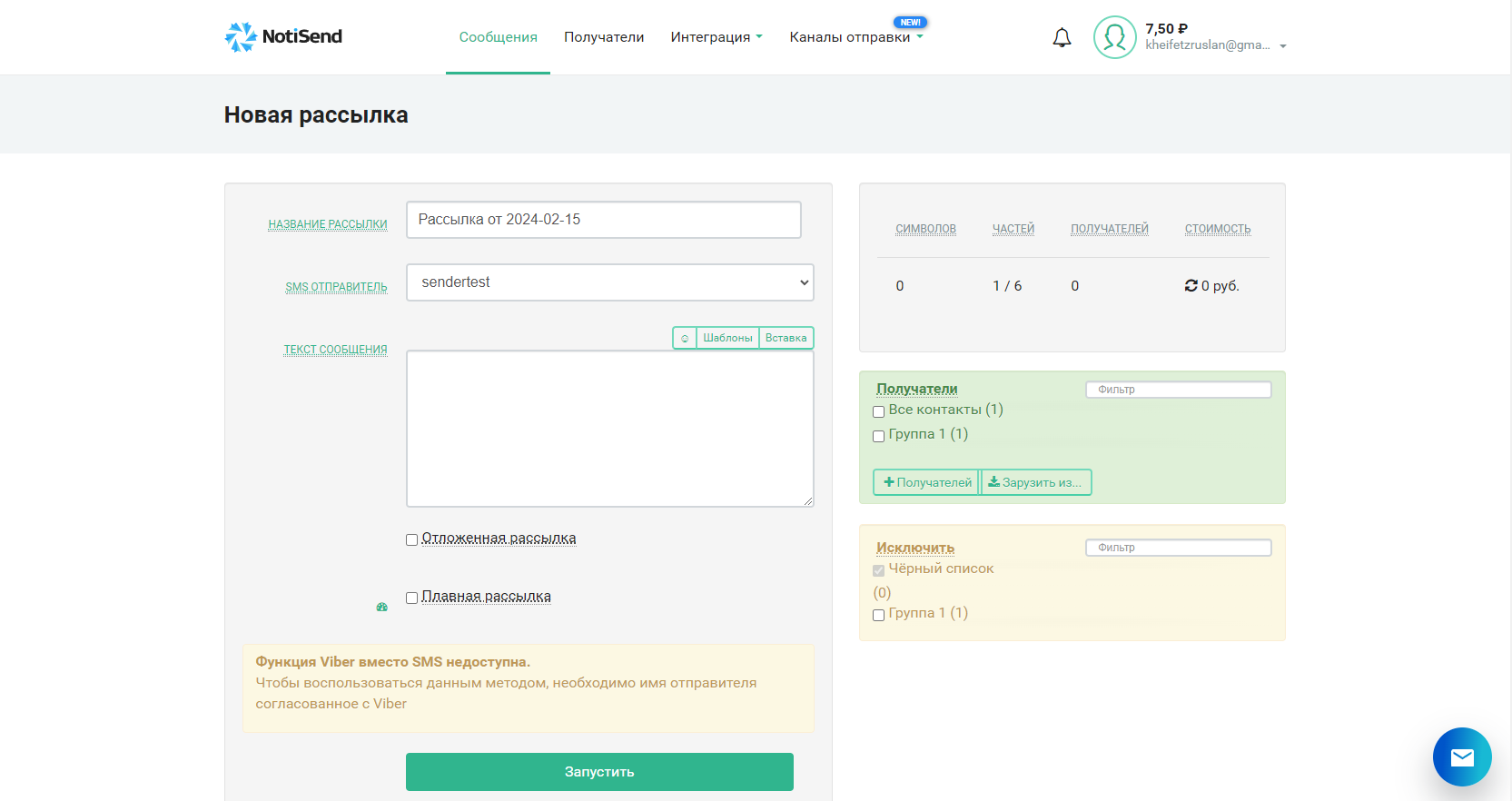1512x801 pixels.
Task: Click the Новая рассылка page heading
Action: pyautogui.click(x=316, y=115)
